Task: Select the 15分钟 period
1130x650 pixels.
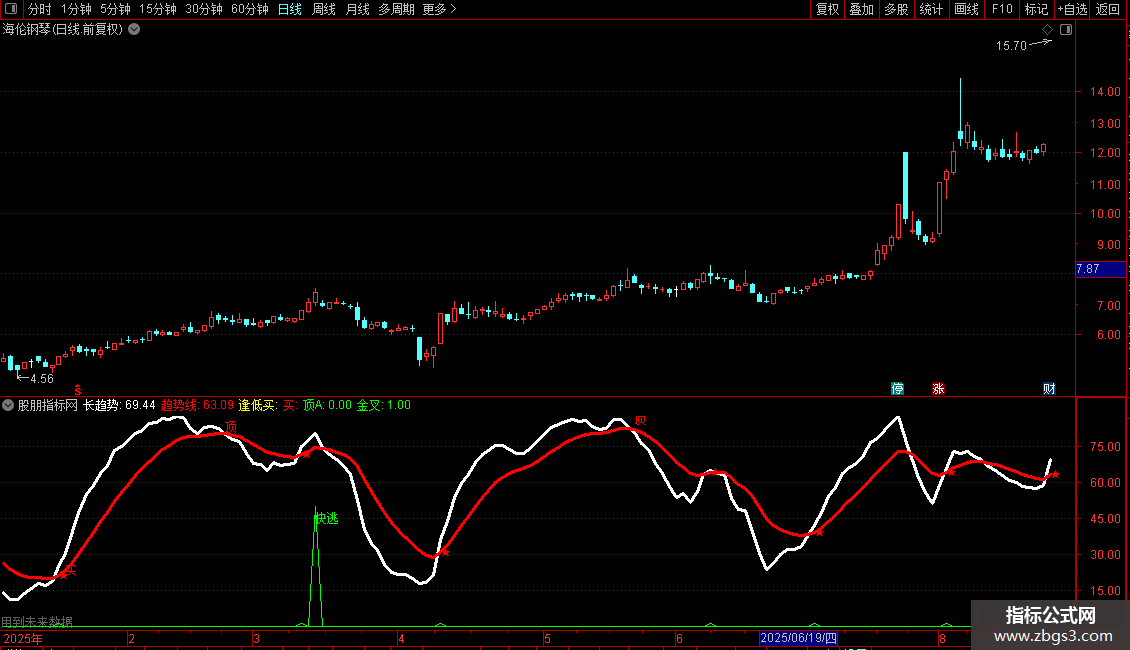Action: pos(158,9)
